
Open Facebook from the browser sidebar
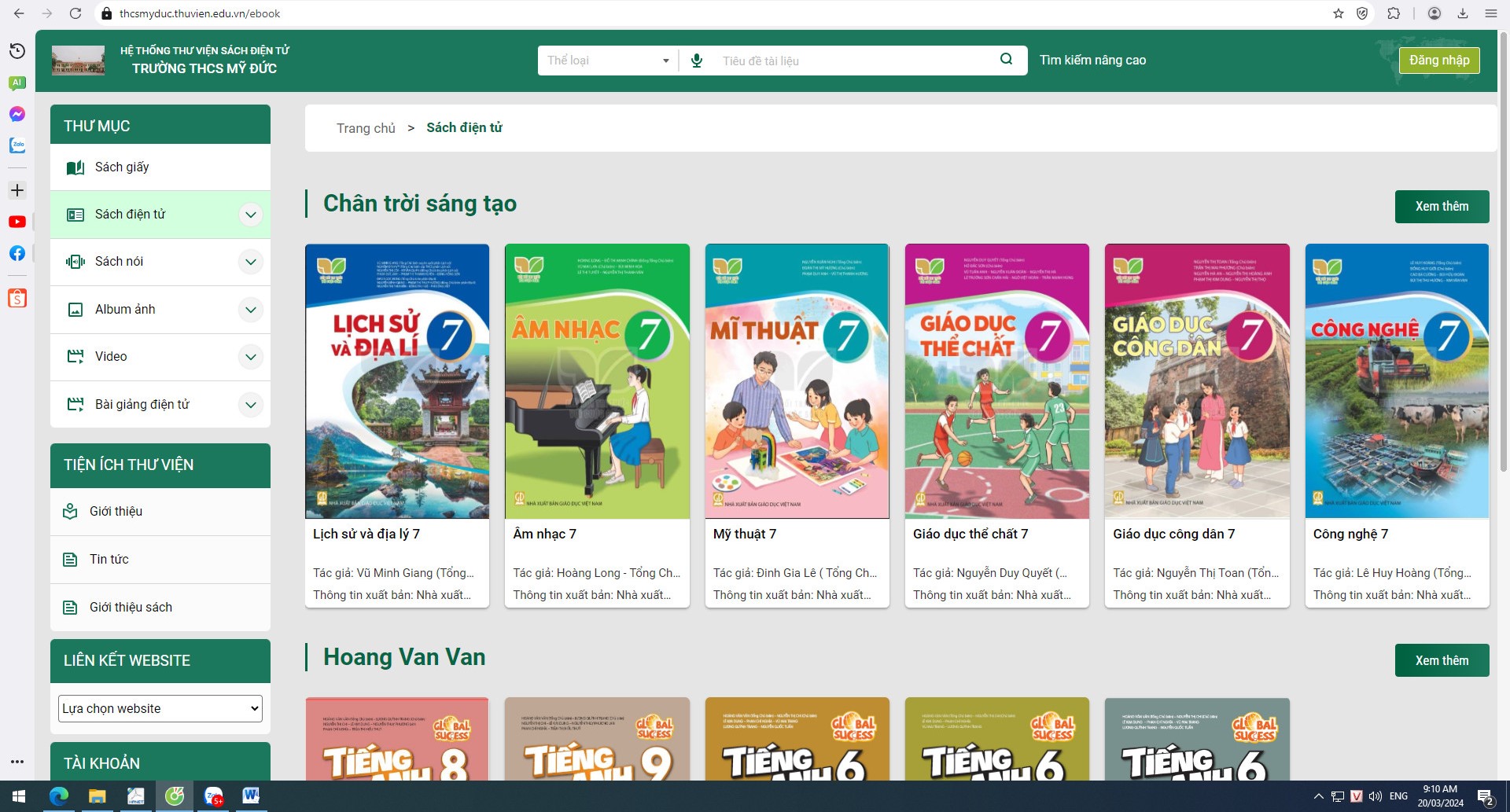tap(17, 253)
